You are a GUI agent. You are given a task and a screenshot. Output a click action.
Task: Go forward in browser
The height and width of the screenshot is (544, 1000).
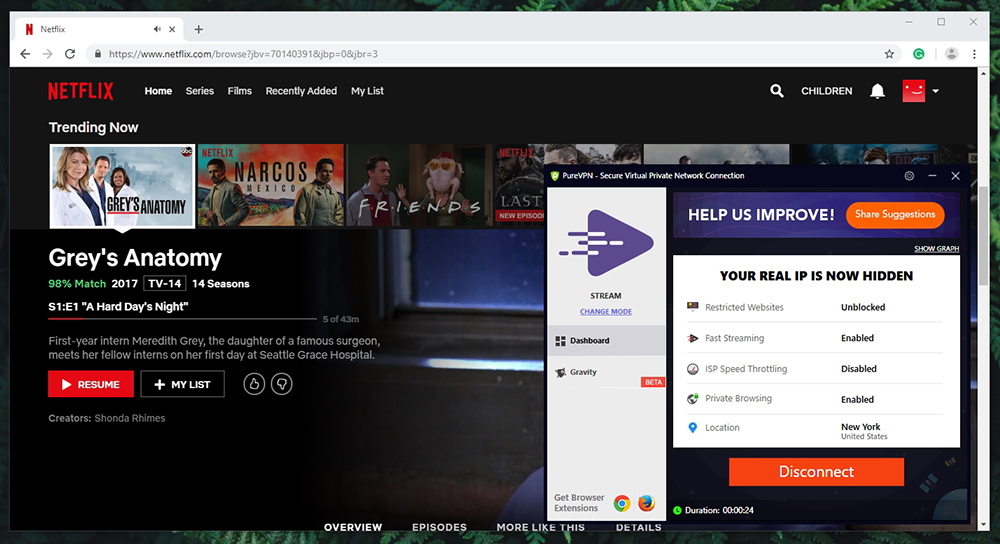coord(48,54)
